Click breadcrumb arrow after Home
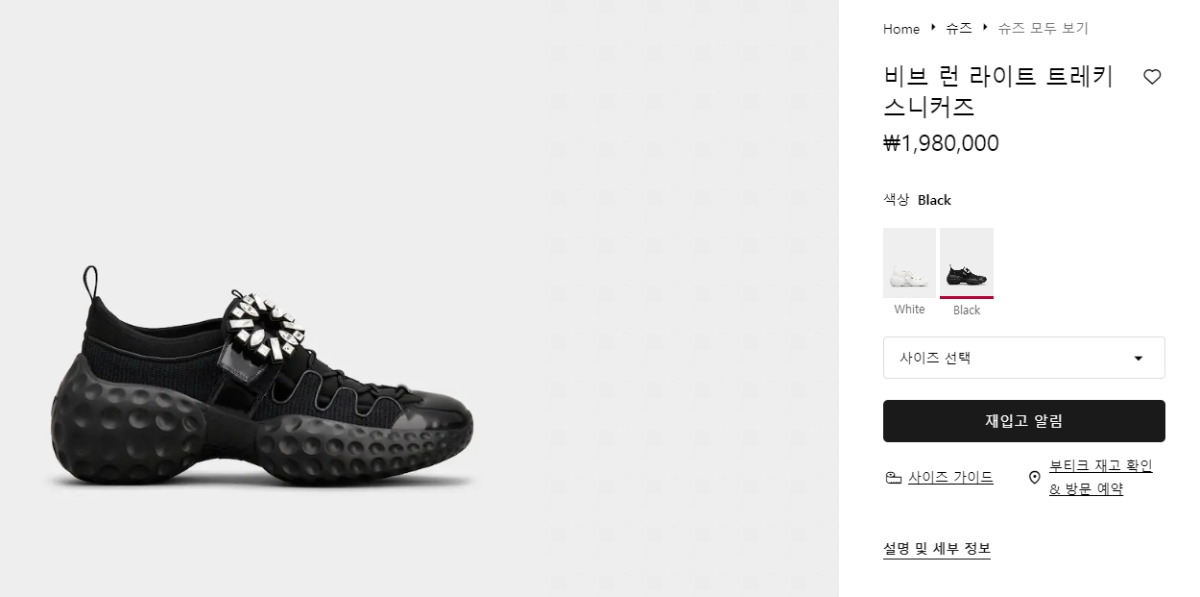 tap(933, 28)
